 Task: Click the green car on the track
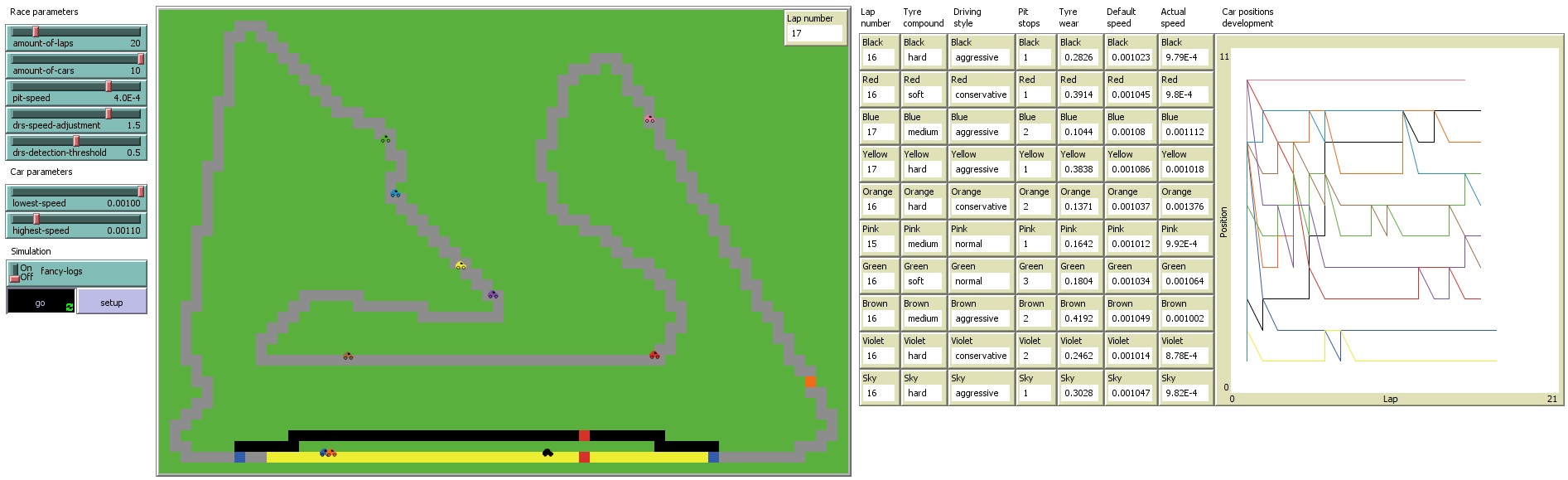(x=385, y=138)
